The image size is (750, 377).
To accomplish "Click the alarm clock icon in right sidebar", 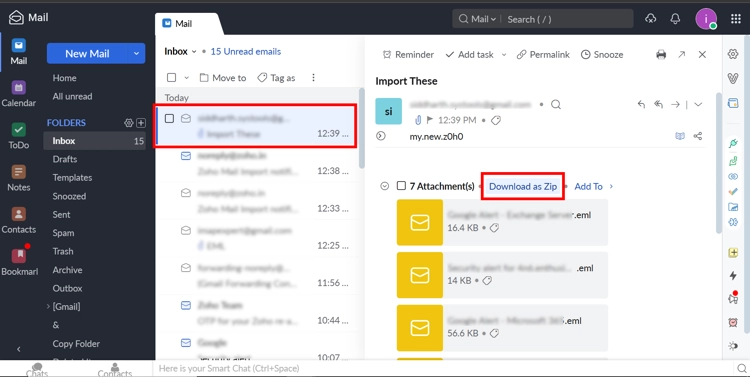I will coord(733,322).
